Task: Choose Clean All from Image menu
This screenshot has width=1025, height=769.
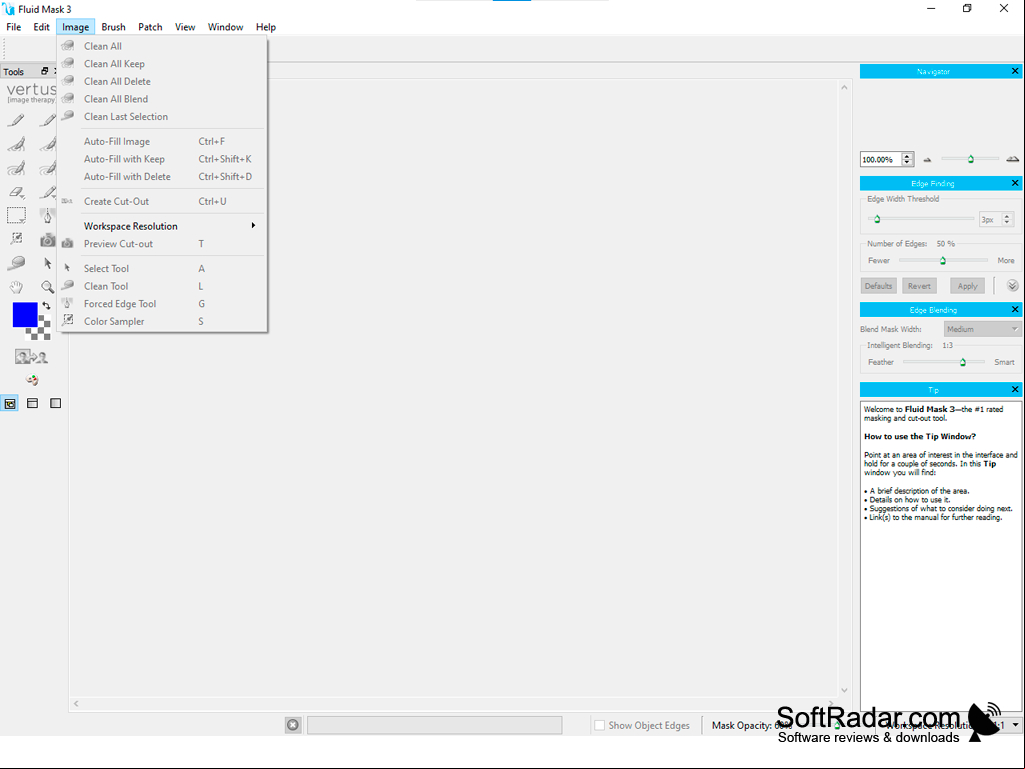Action: 163,46
